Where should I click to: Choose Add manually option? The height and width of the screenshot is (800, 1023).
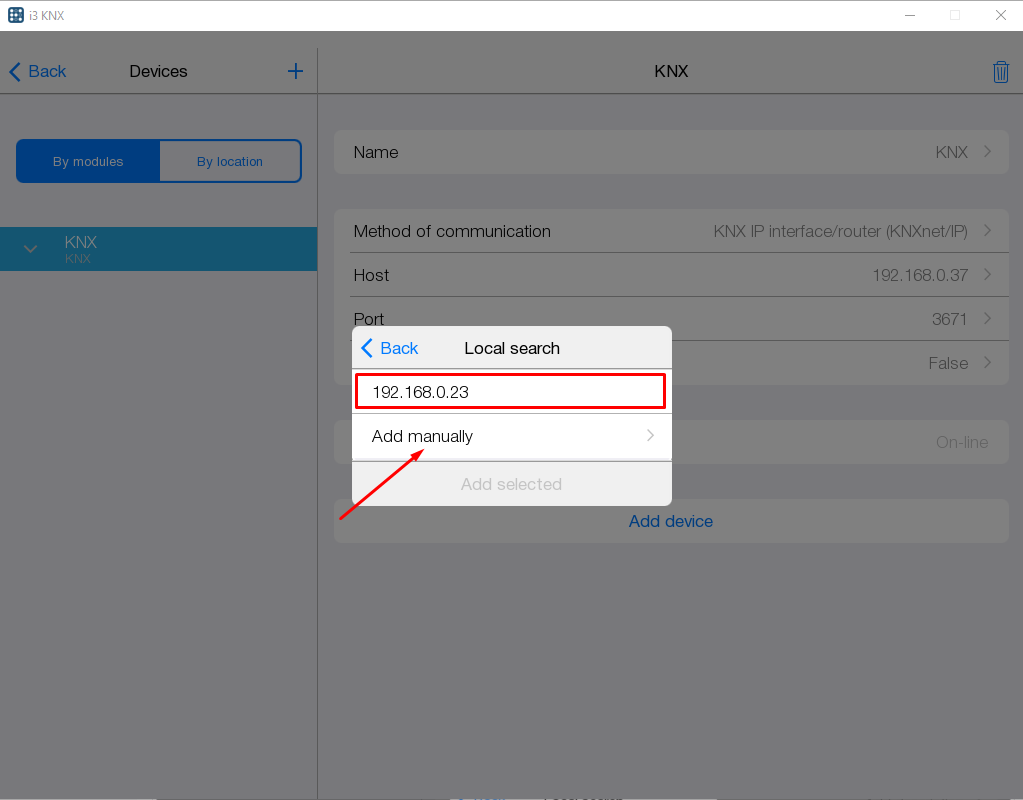coord(510,436)
